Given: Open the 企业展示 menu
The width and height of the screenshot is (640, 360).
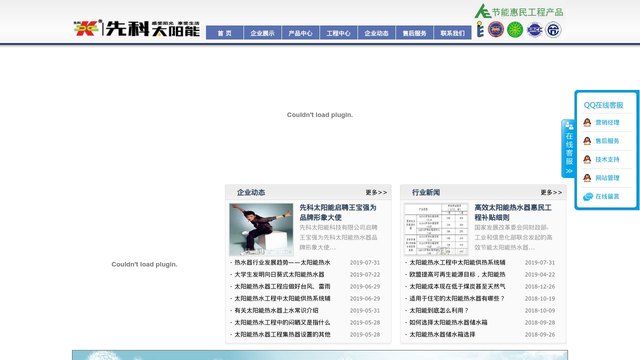Looking at the screenshot, I should coord(262,33).
